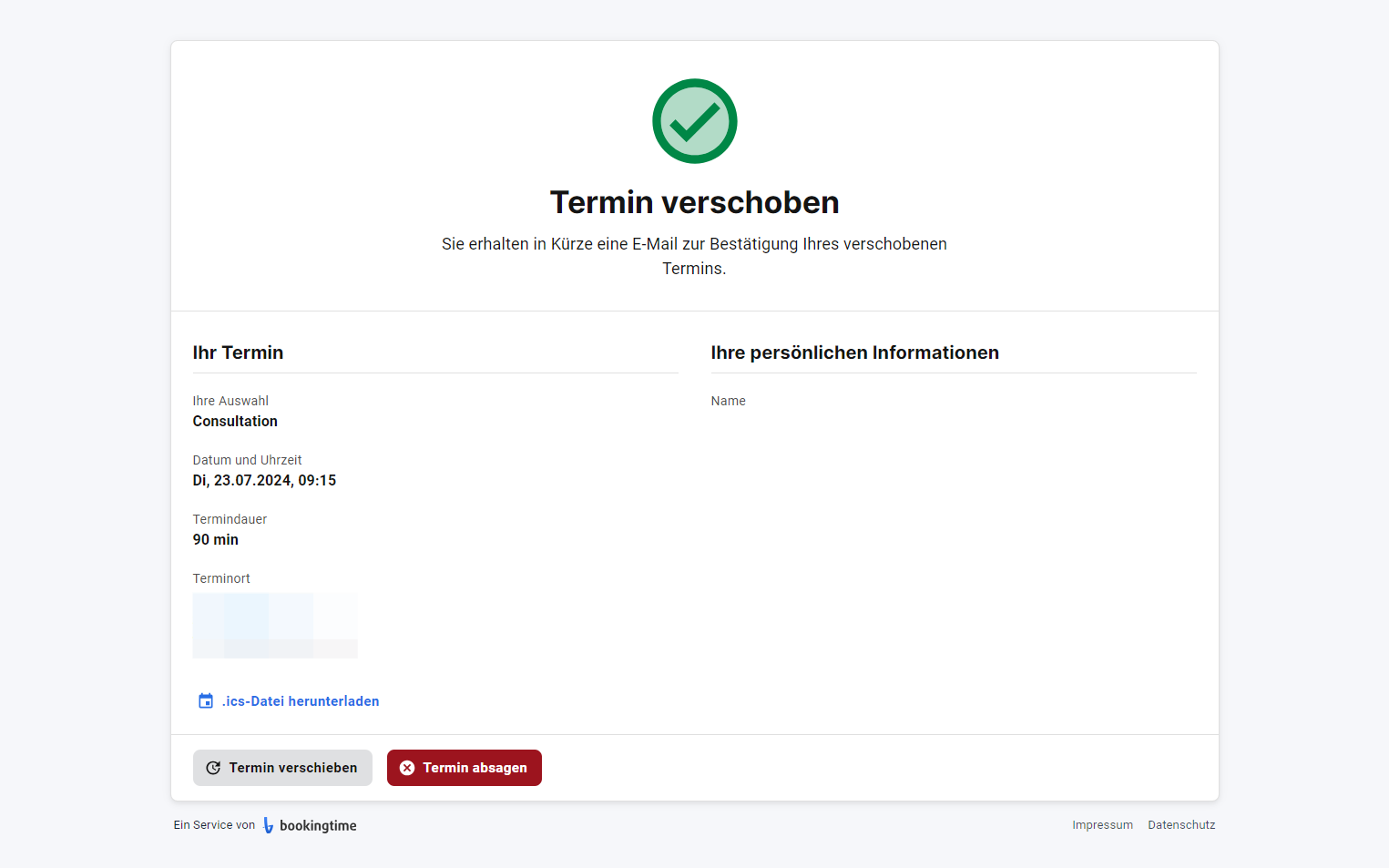Click the 'Termindauer' label

click(x=230, y=519)
